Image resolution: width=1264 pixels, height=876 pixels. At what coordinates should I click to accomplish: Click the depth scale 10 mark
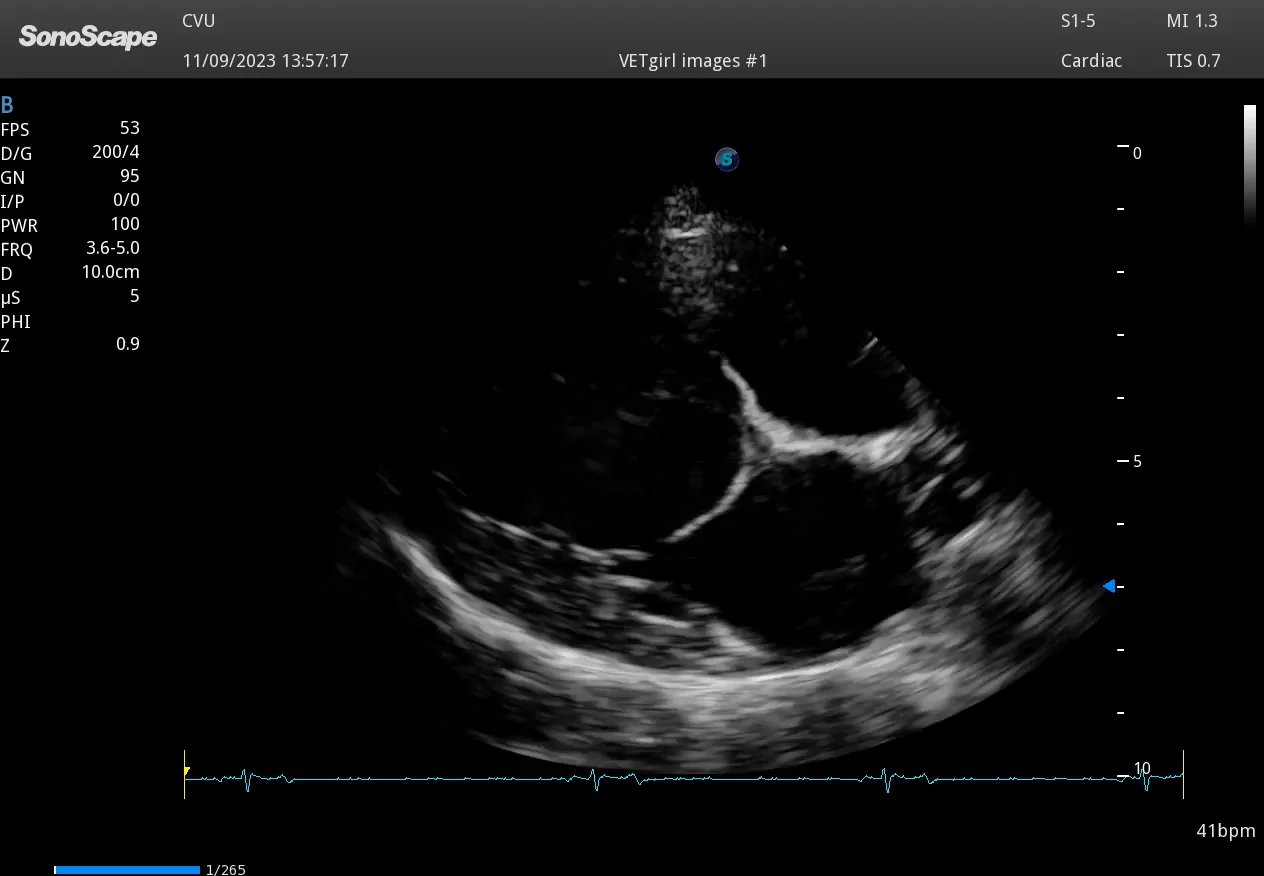click(x=1142, y=769)
